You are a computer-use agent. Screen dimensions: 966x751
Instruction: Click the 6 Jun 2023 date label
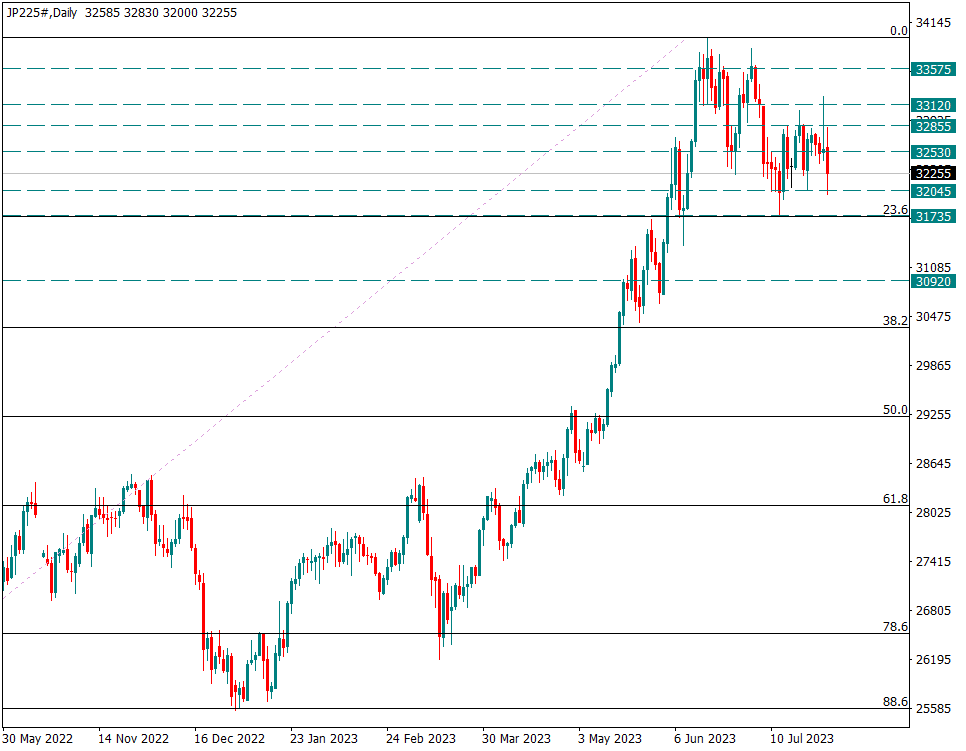click(x=705, y=739)
